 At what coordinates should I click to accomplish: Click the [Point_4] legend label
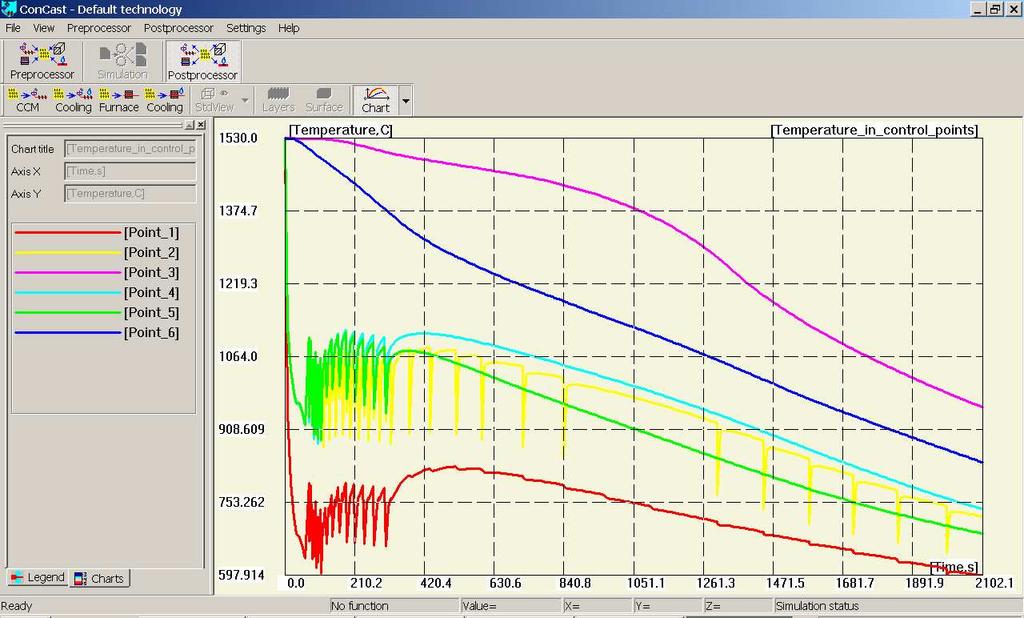[151, 293]
